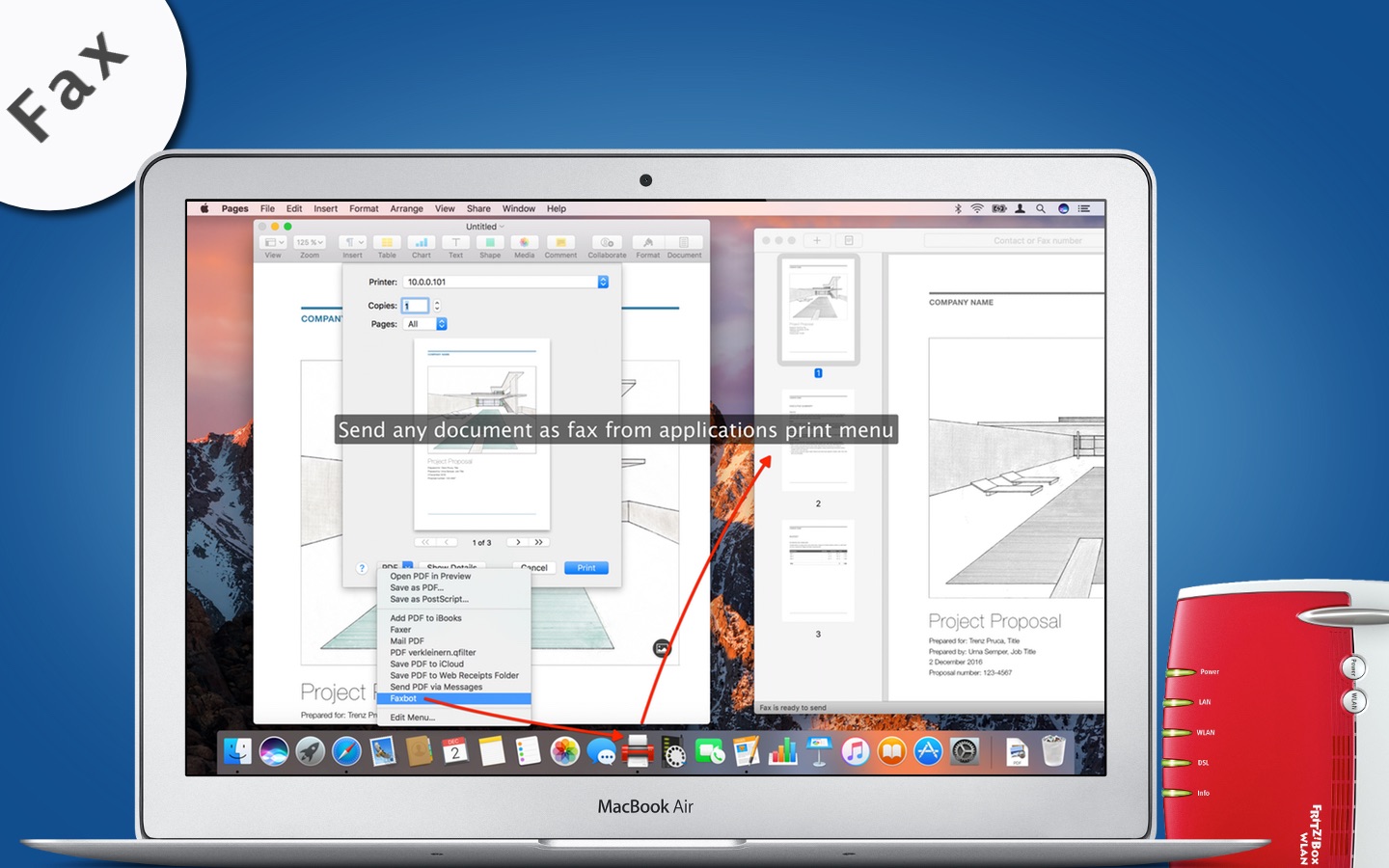Click plus button in Faxbot window
The width and height of the screenshot is (1389, 868).
(x=816, y=240)
